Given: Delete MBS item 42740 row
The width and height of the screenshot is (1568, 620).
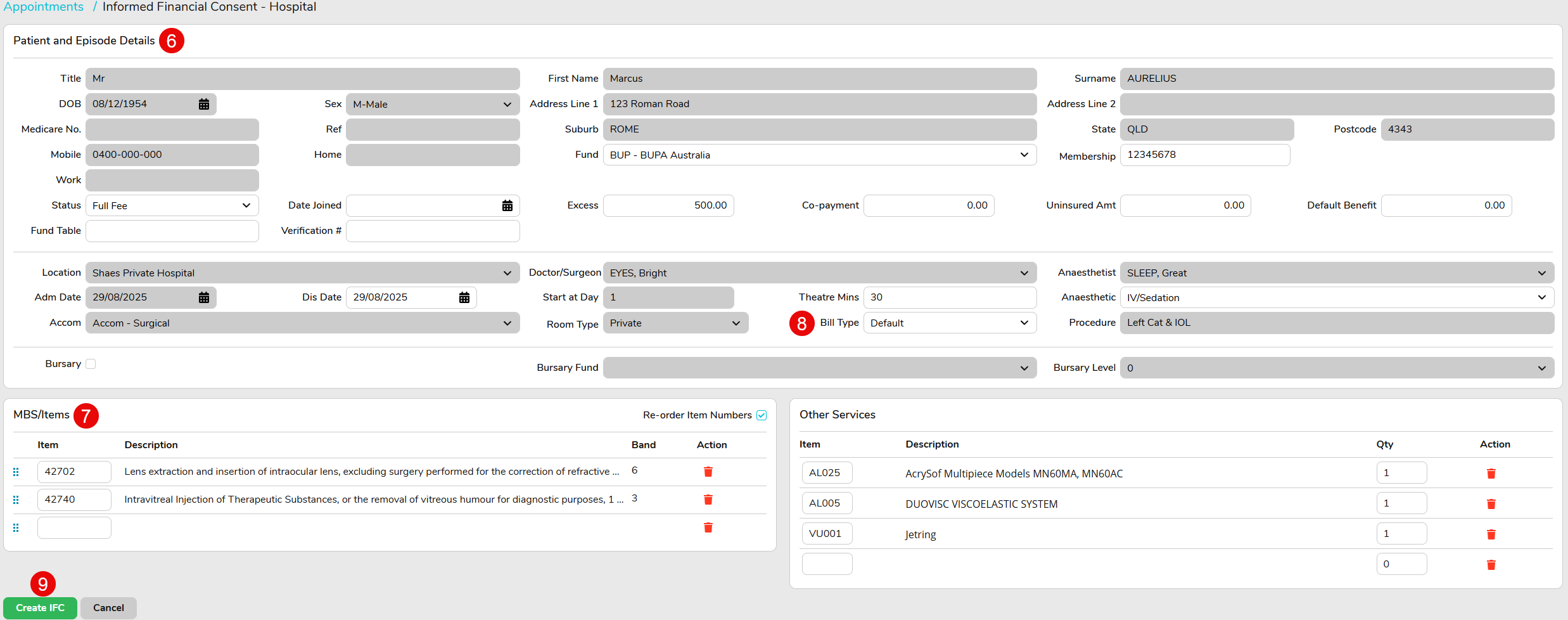Looking at the screenshot, I should (708, 500).
